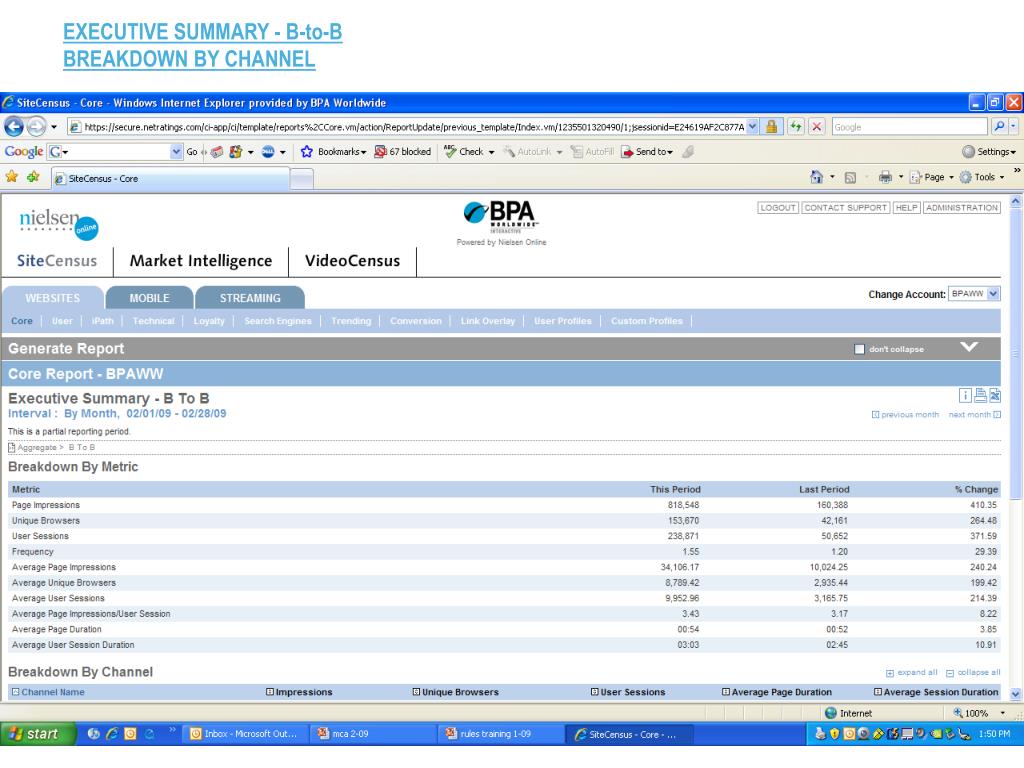Toggle sort icon beside Unique Browsers column
1024x768 pixels.
[x=416, y=692]
